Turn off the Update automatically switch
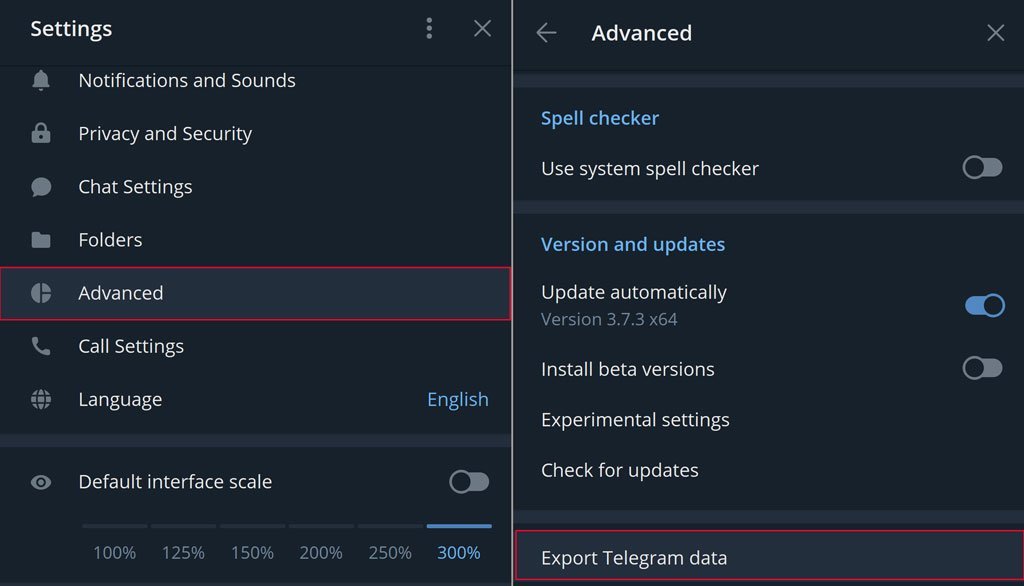The height and width of the screenshot is (586, 1024). [x=985, y=305]
